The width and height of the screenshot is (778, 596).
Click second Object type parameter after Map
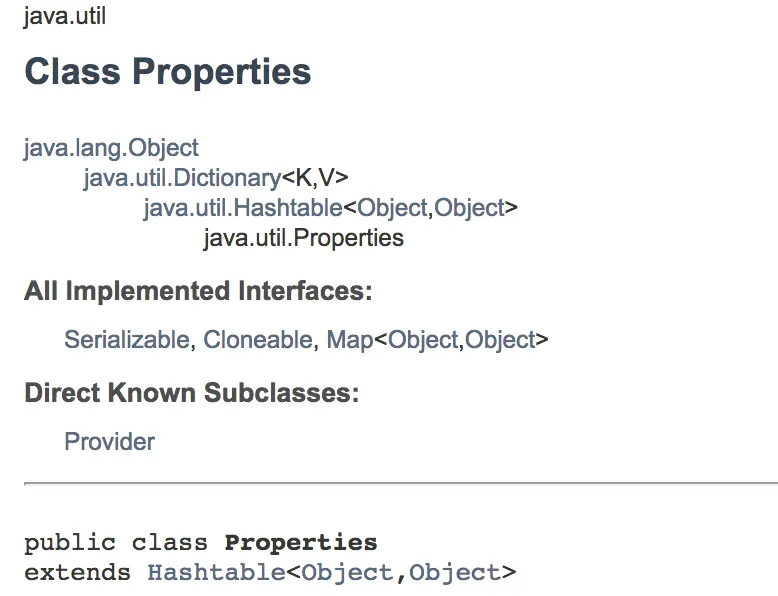500,340
